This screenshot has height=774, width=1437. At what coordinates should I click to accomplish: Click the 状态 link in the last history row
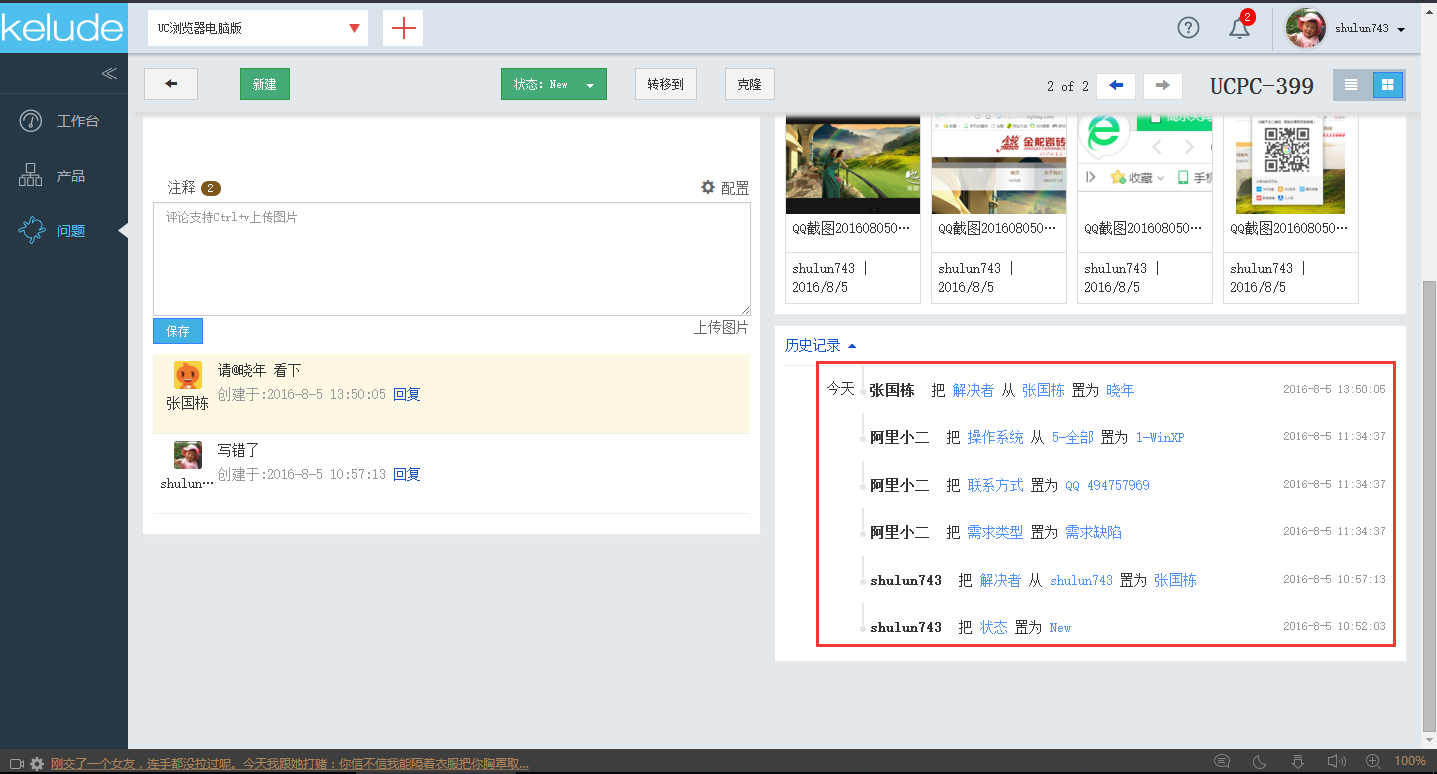click(994, 628)
